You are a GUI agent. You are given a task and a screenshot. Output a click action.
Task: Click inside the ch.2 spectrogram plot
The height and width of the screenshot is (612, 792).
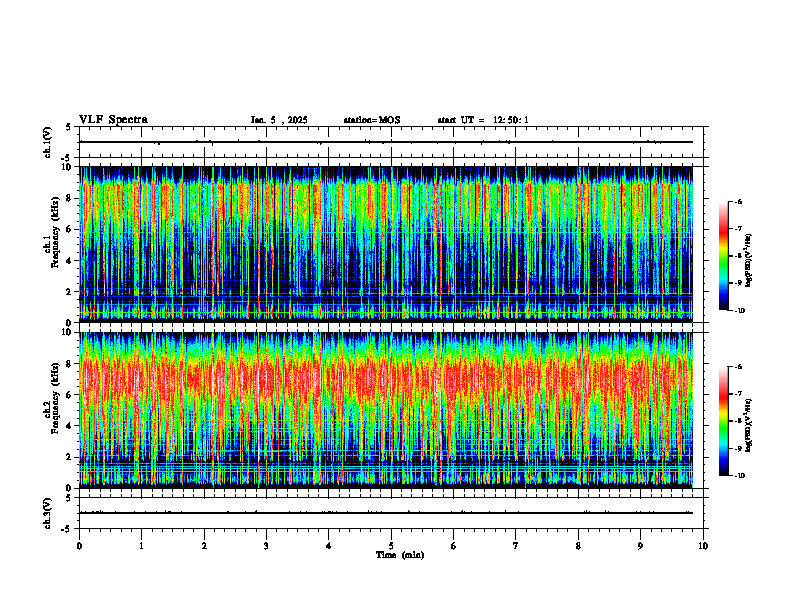point(385,410)
